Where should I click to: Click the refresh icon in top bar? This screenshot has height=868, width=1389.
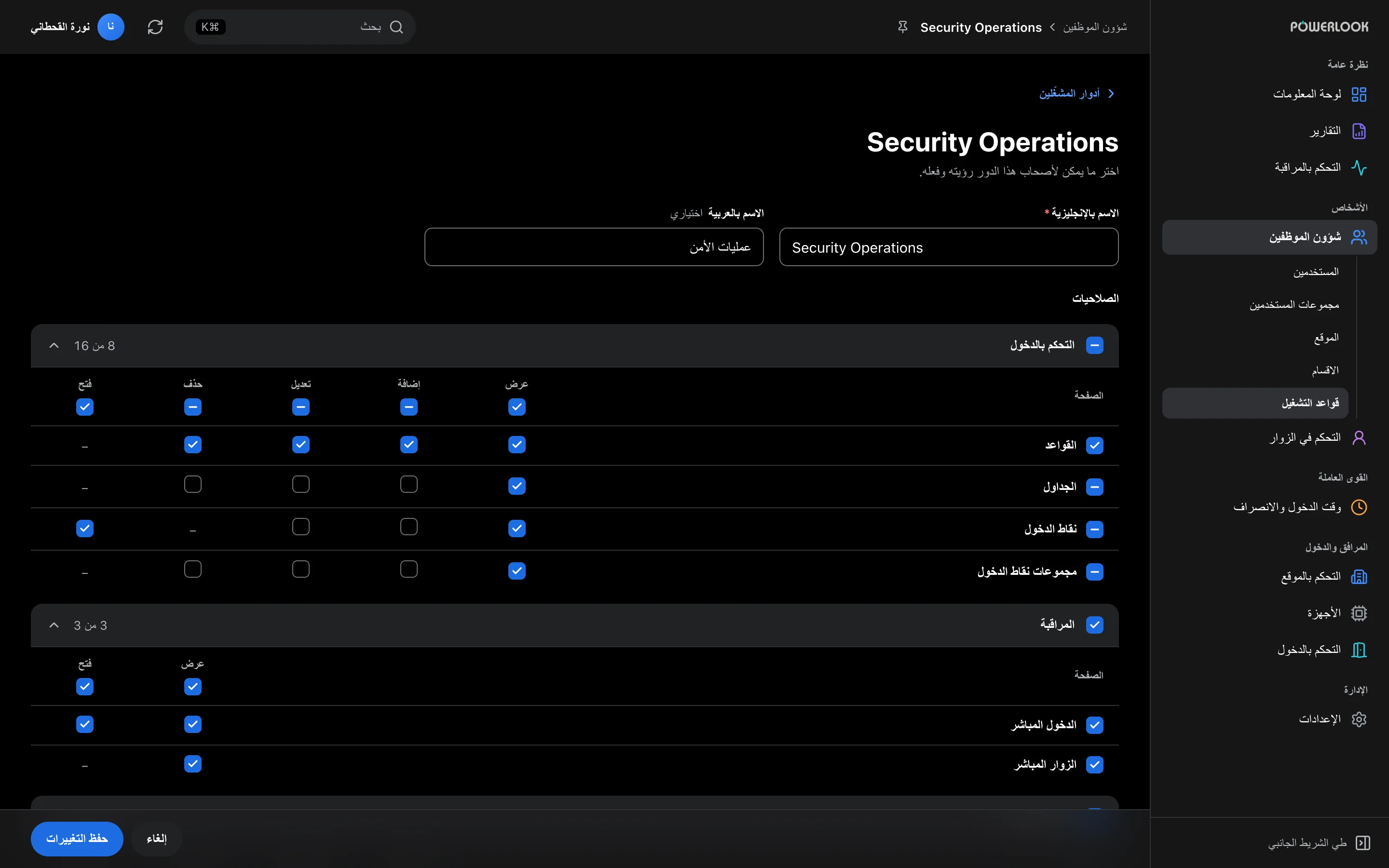(x=155, y=27)
